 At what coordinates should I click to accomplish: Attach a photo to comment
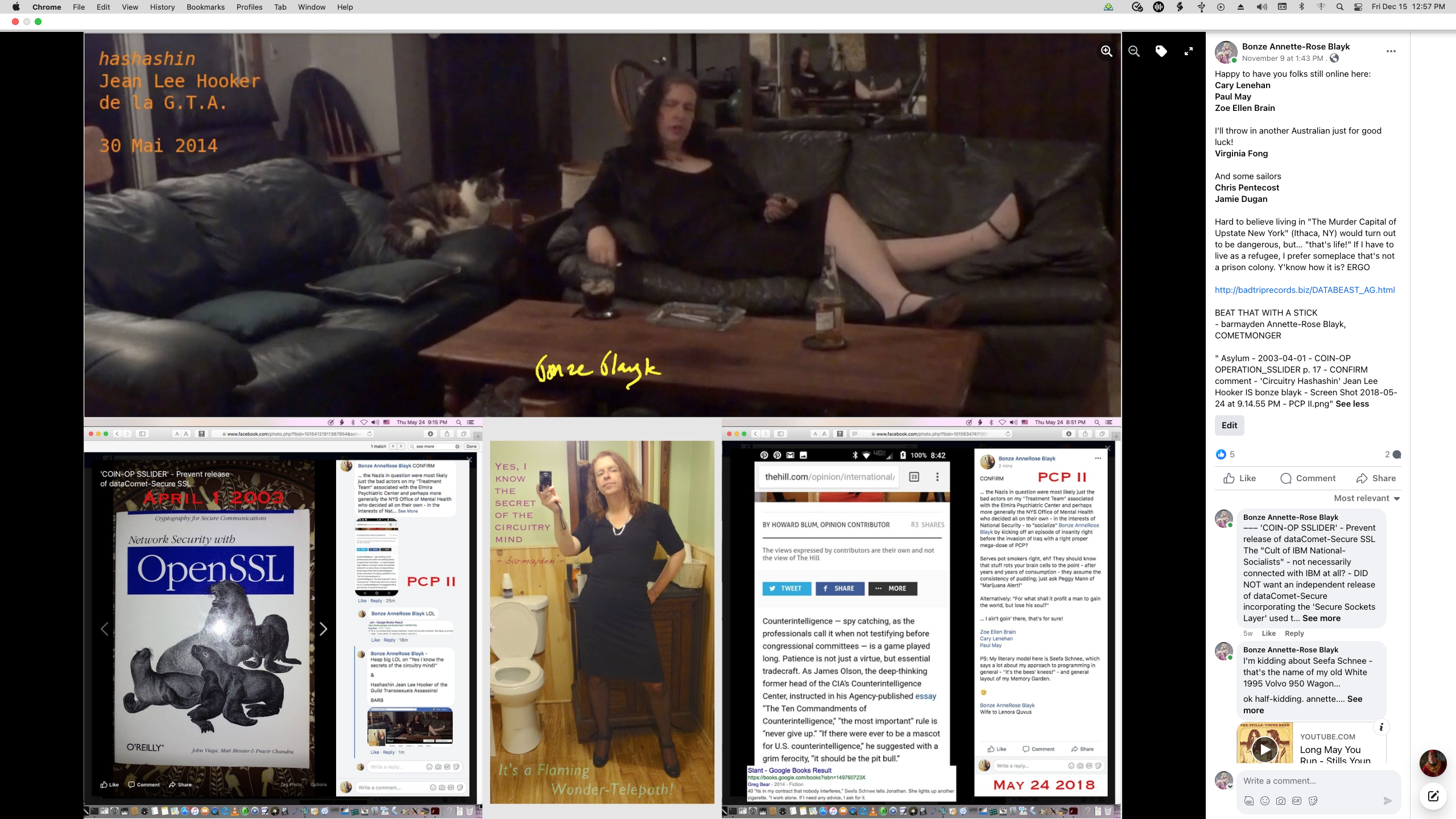point(1280,801)
